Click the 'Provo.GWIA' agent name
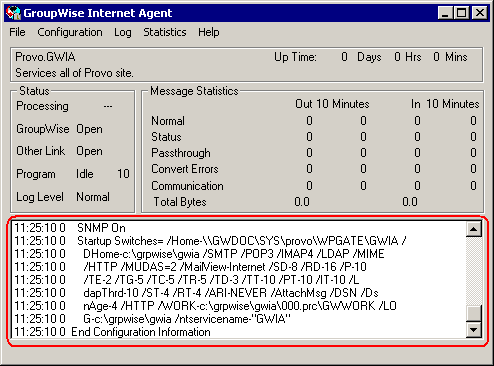Viewport: 494px width, 366px height. pos(45,57)
